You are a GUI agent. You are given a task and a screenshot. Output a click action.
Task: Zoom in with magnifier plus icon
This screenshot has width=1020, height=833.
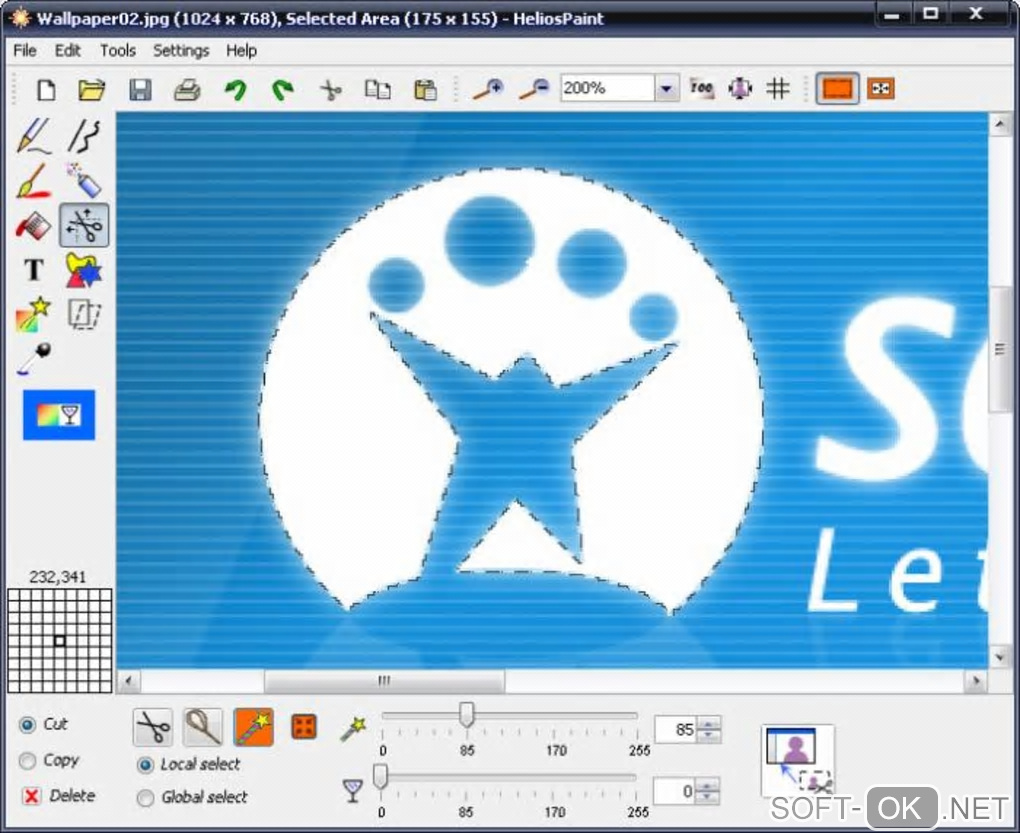pos(489,89)
